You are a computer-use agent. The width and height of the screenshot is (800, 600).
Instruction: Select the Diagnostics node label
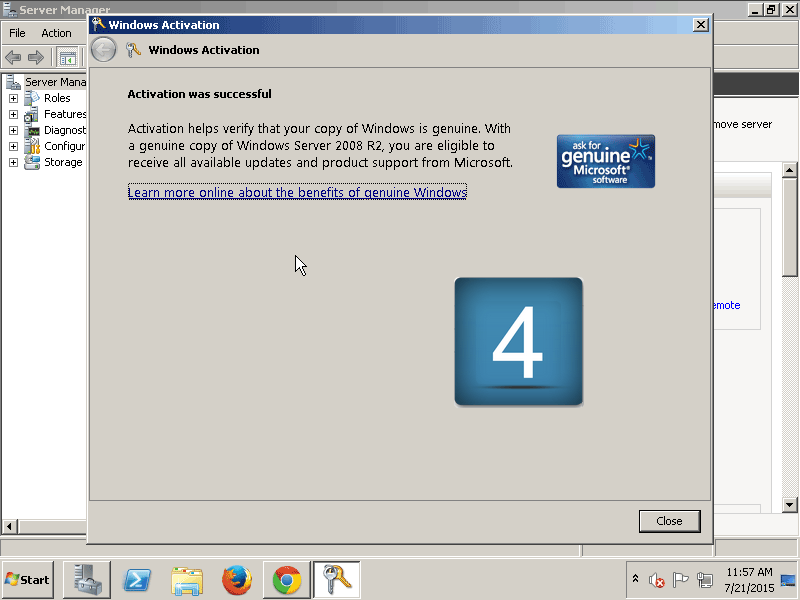coord(65,130)
